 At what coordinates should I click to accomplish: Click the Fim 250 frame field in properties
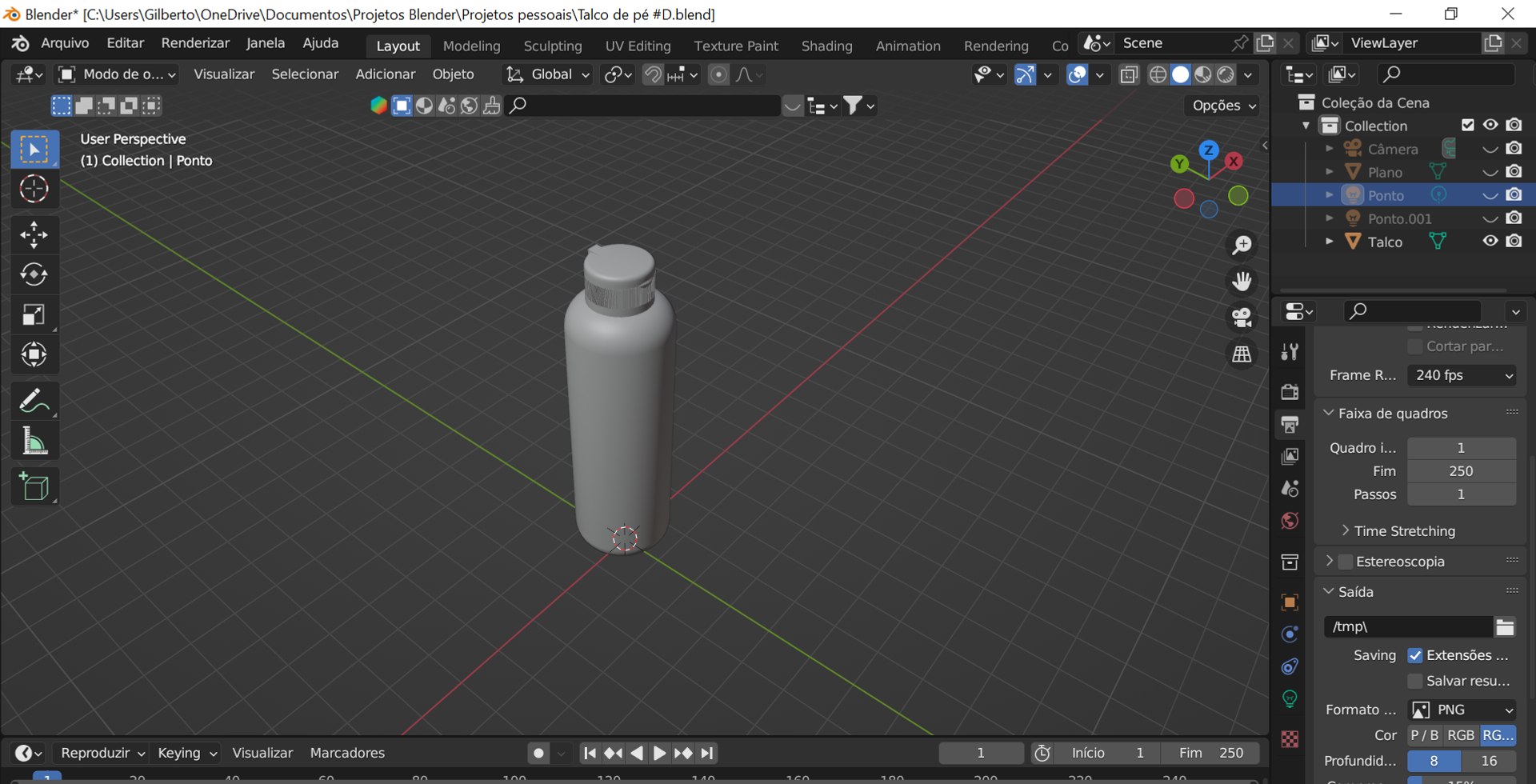click(1462, 471)
